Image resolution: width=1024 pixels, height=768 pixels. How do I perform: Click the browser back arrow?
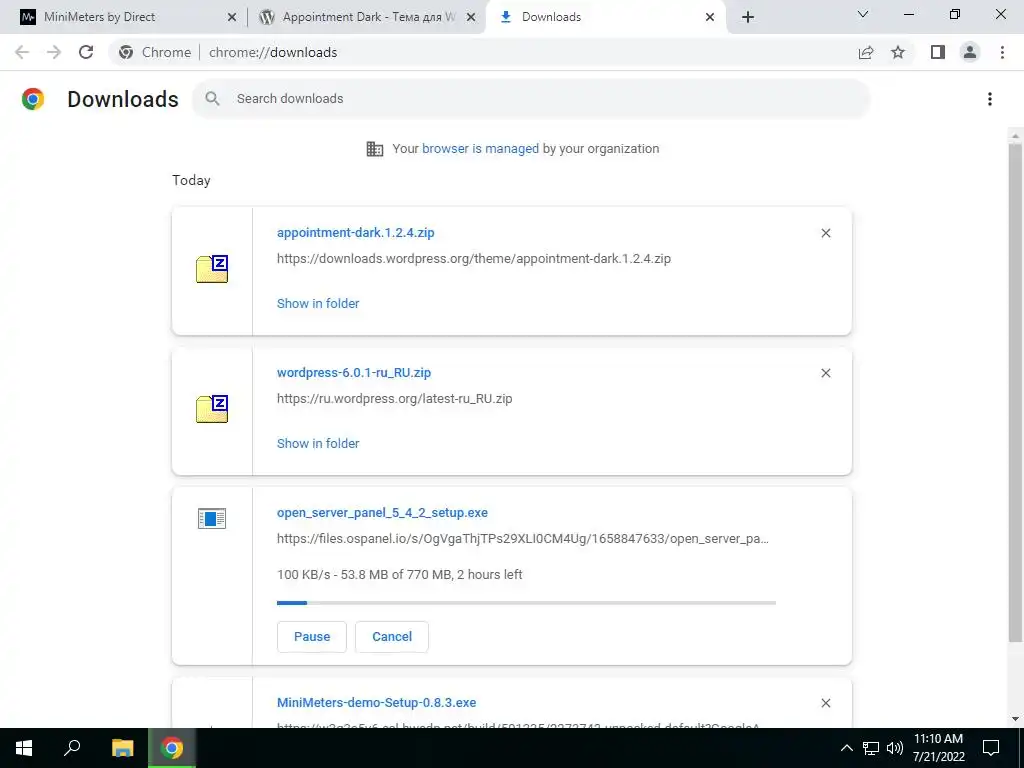(x=22, y=52)
